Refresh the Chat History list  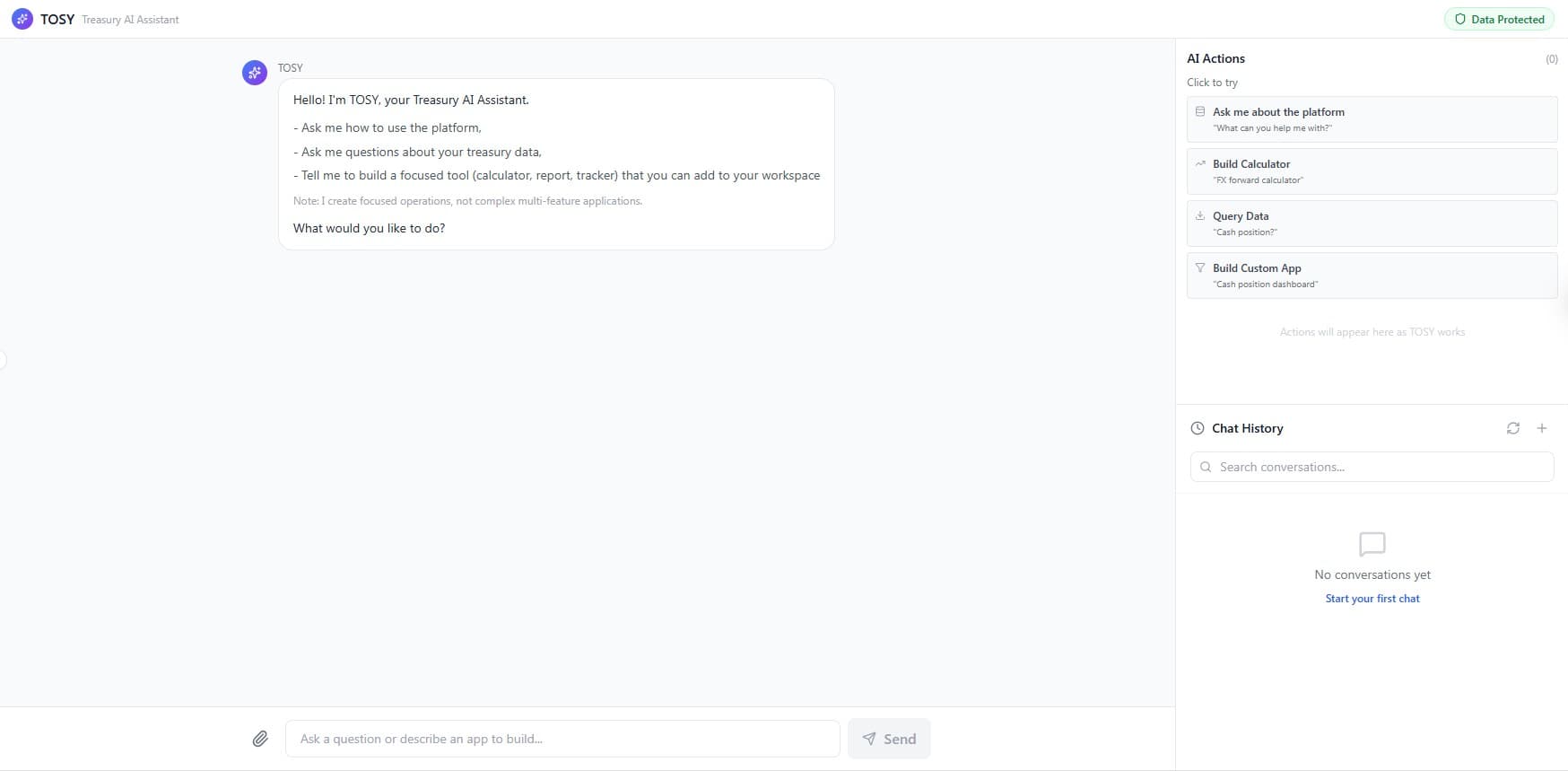click(x=1513, y=428)
